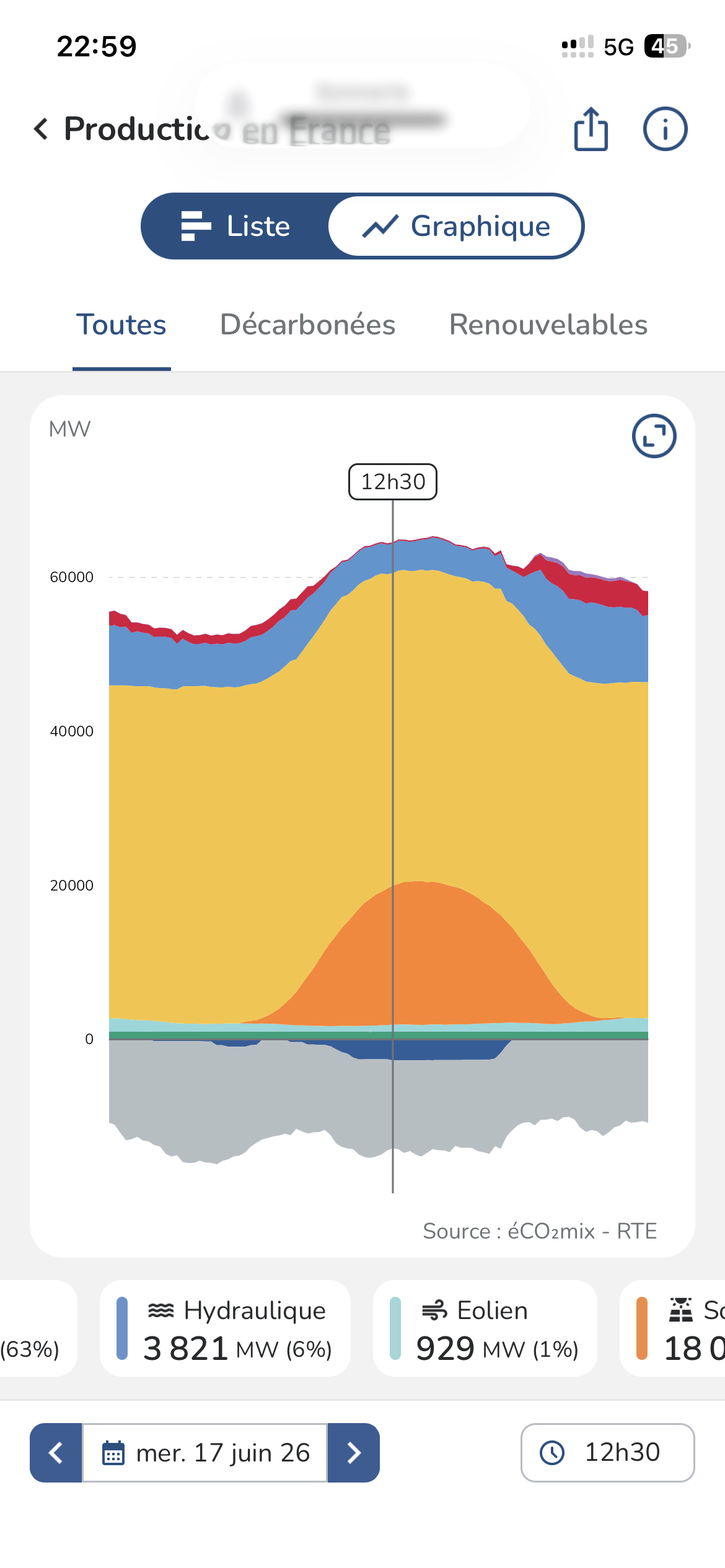Tap the share icon
725x1568 pixels.
[x=591, y=129]
